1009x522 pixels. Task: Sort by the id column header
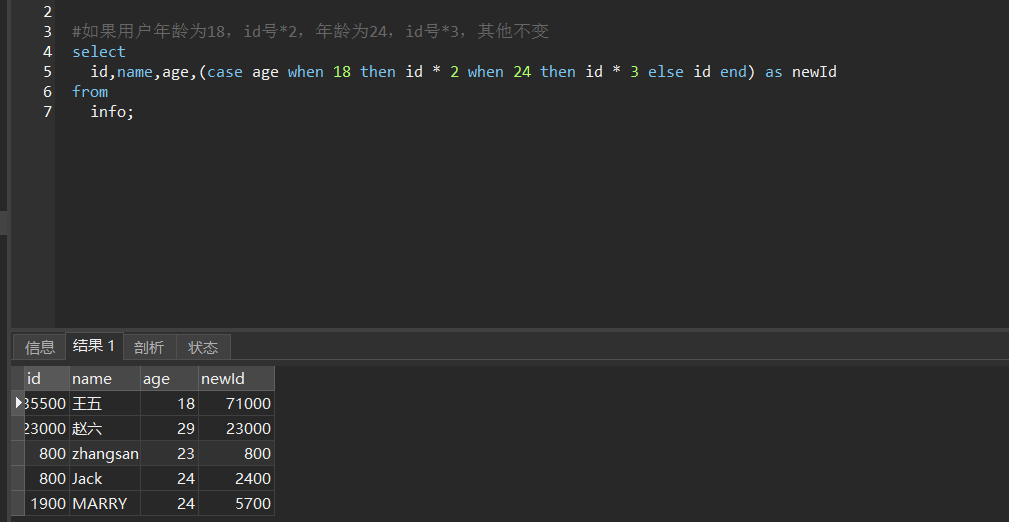coord(46,378)
